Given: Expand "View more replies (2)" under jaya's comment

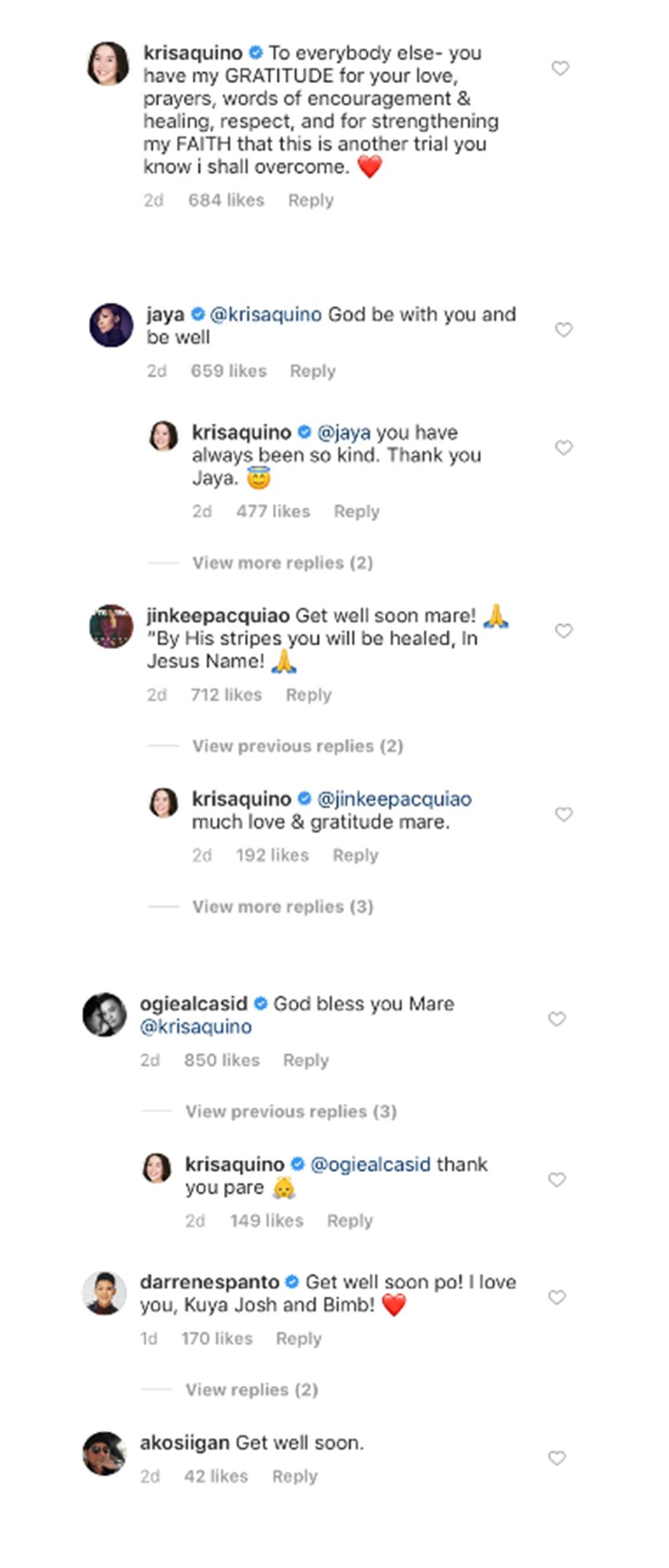Looking at the screenshot, I should [282, 563].
